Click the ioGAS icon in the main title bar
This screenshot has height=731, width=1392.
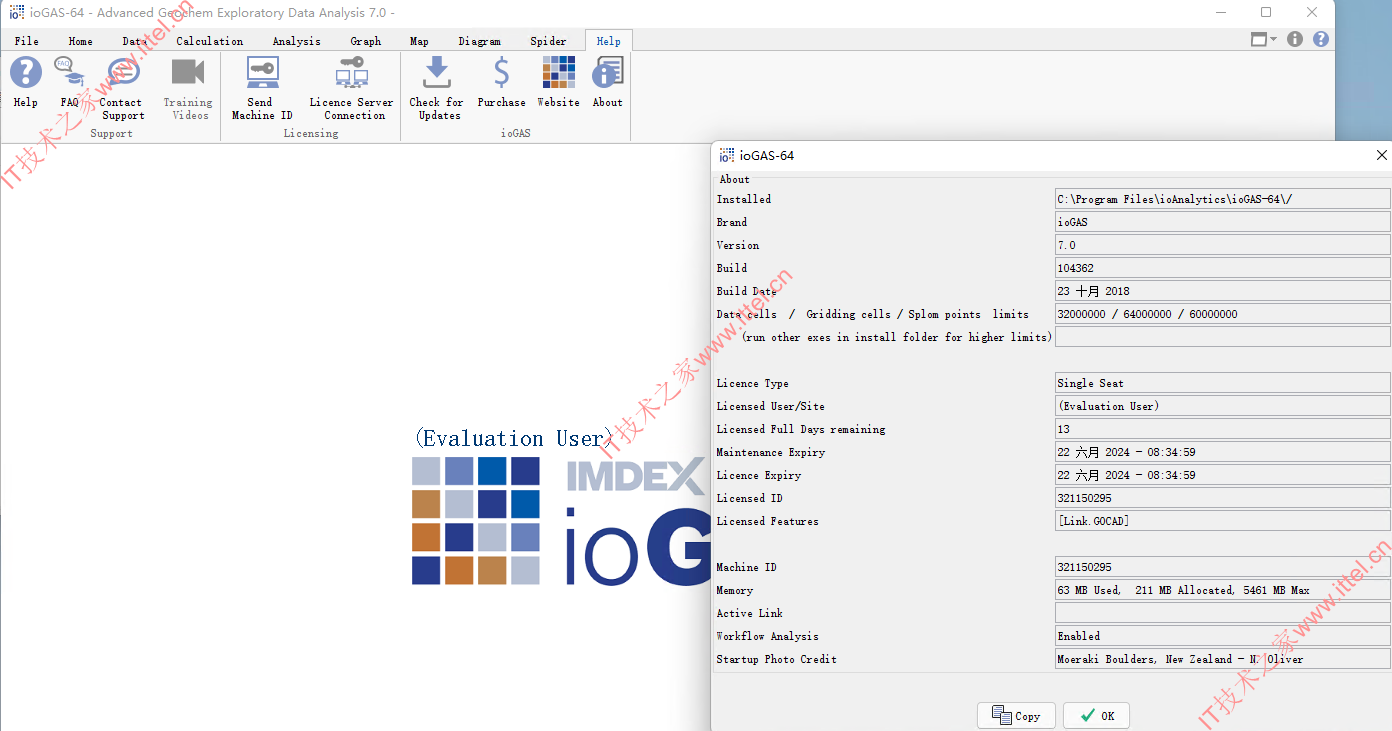point(17,12)
